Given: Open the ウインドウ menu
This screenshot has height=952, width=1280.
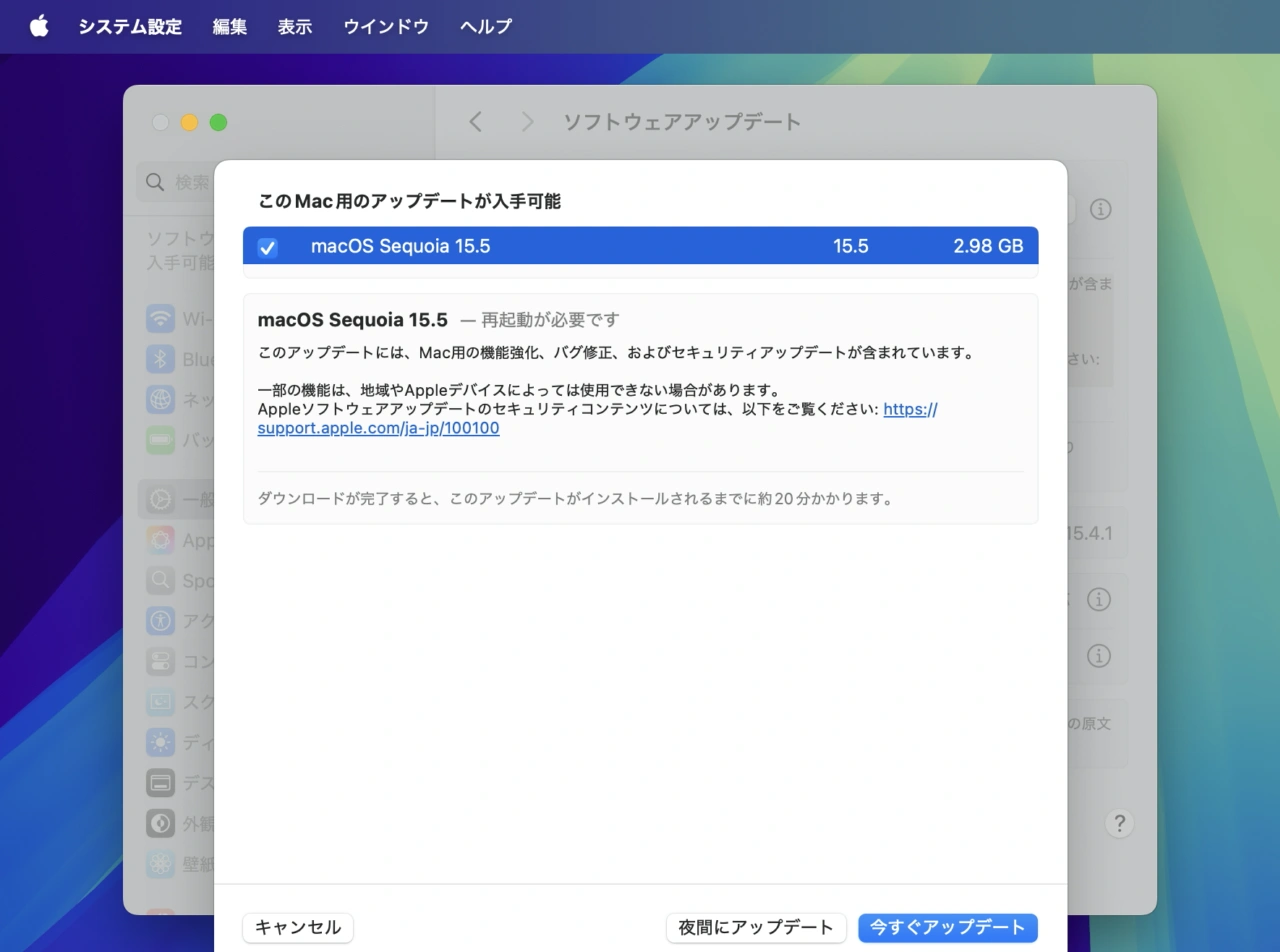Looking at the screenshot, I should (386, 27).
